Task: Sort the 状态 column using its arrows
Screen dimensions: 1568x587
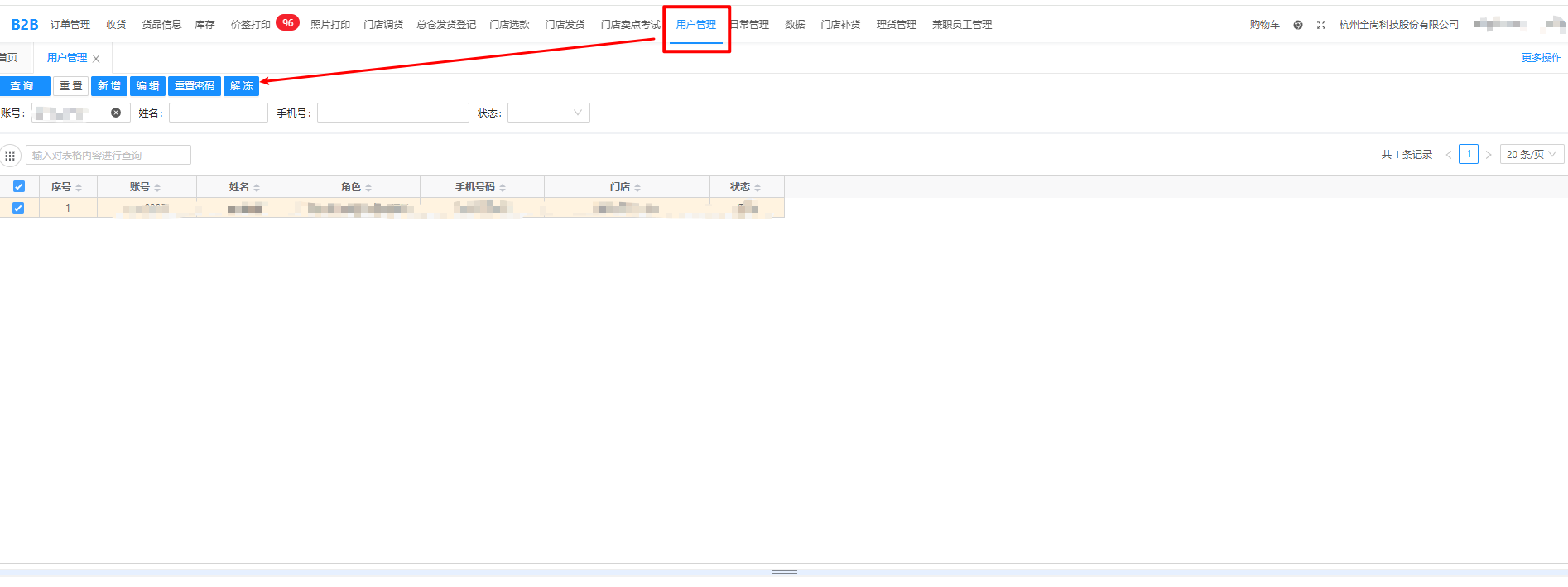Action: pos(758,188)
